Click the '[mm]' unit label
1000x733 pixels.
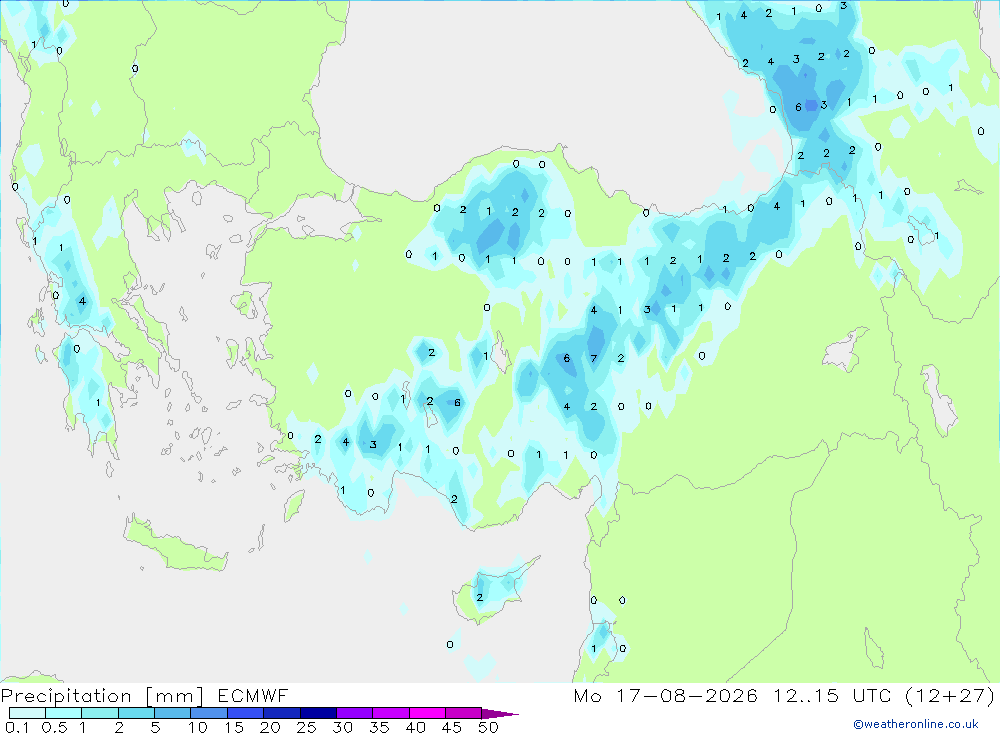(x=174, y=696)
